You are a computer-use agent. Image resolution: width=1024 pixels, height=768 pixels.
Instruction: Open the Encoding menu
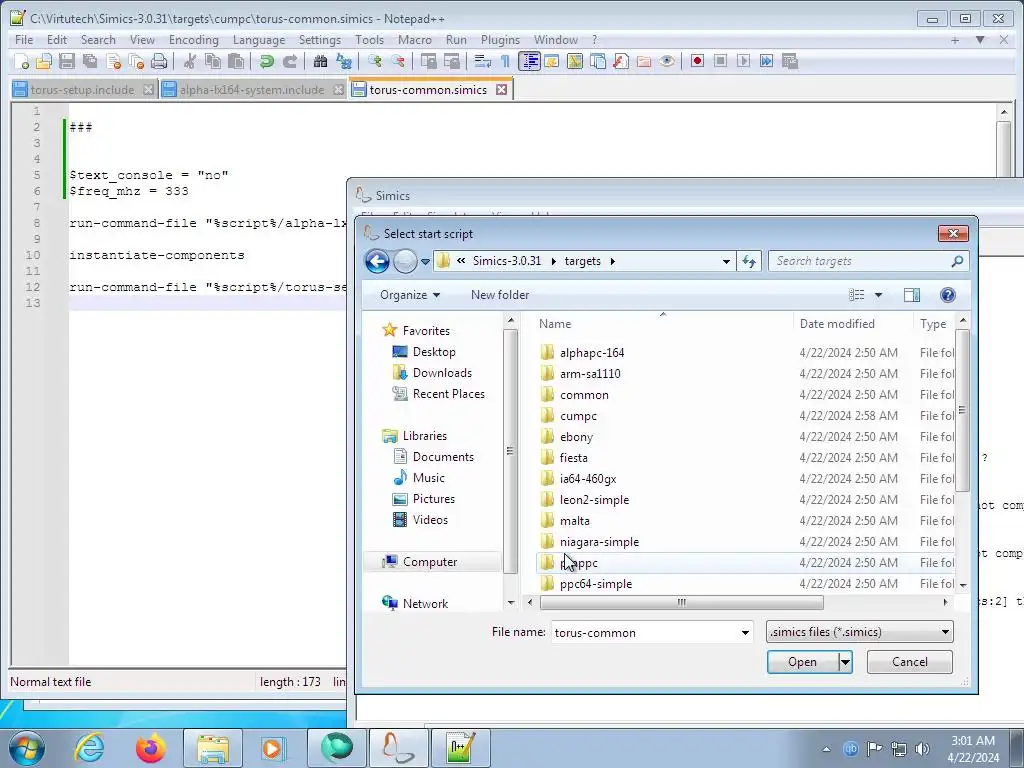pos(193,40)
